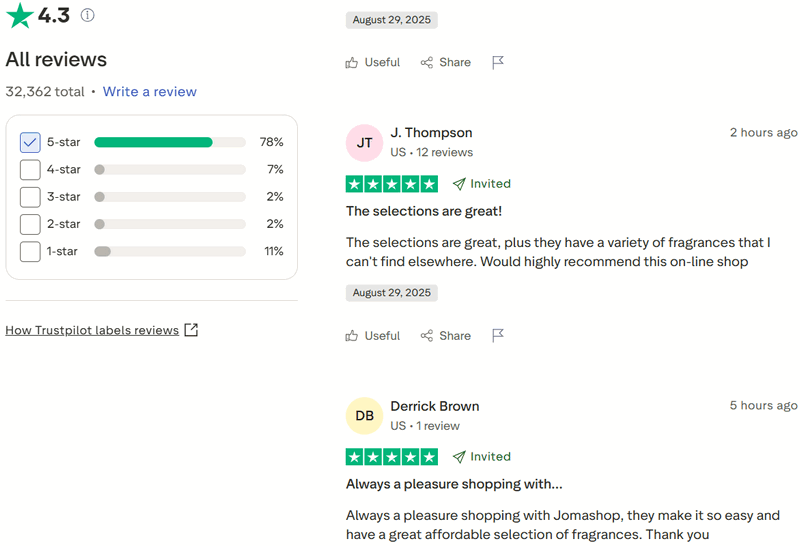Click Share on the topmost review
800x546 pixels.
[x=445, y=62]
